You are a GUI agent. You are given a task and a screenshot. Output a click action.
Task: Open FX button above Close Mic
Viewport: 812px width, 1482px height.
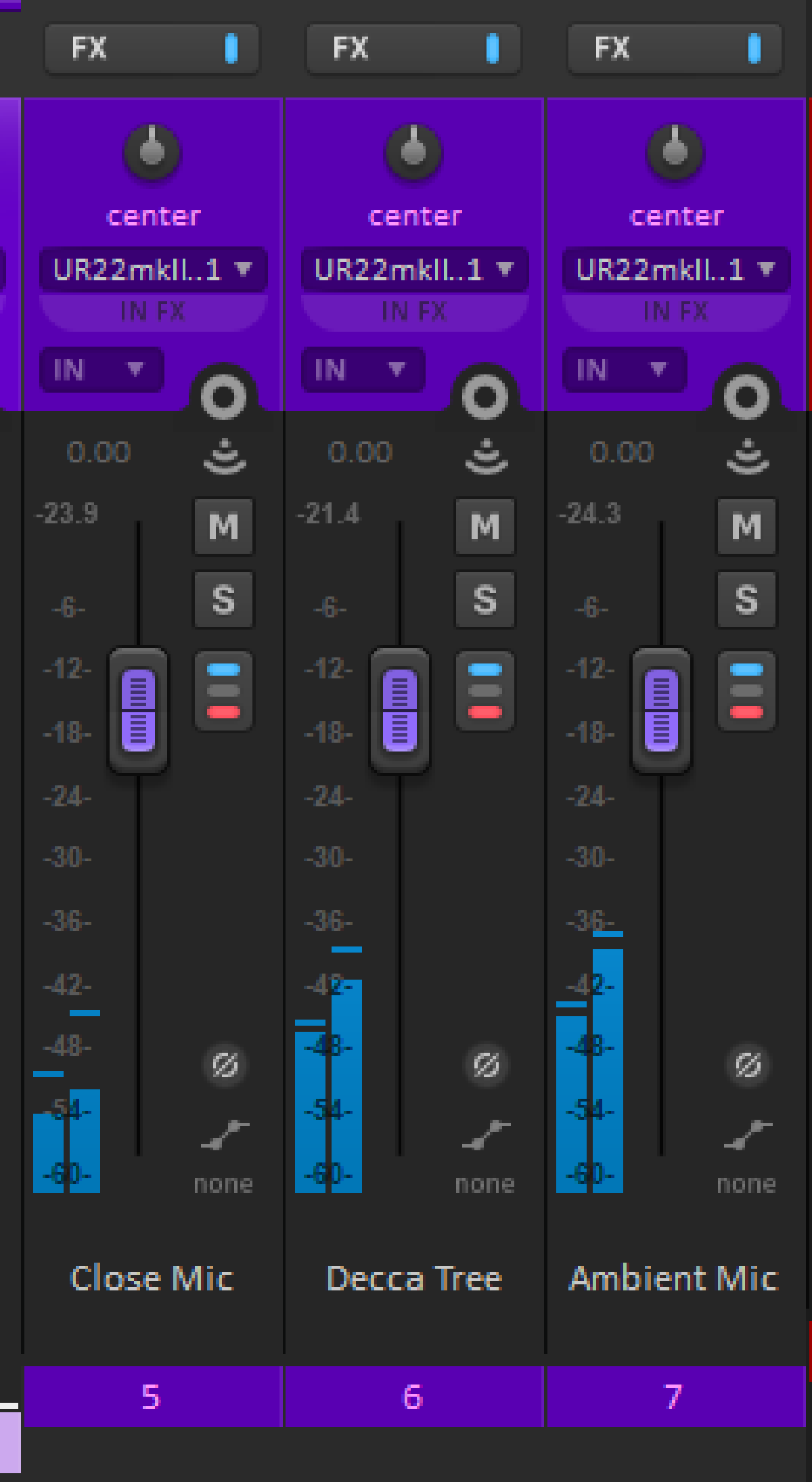point(152,49)
